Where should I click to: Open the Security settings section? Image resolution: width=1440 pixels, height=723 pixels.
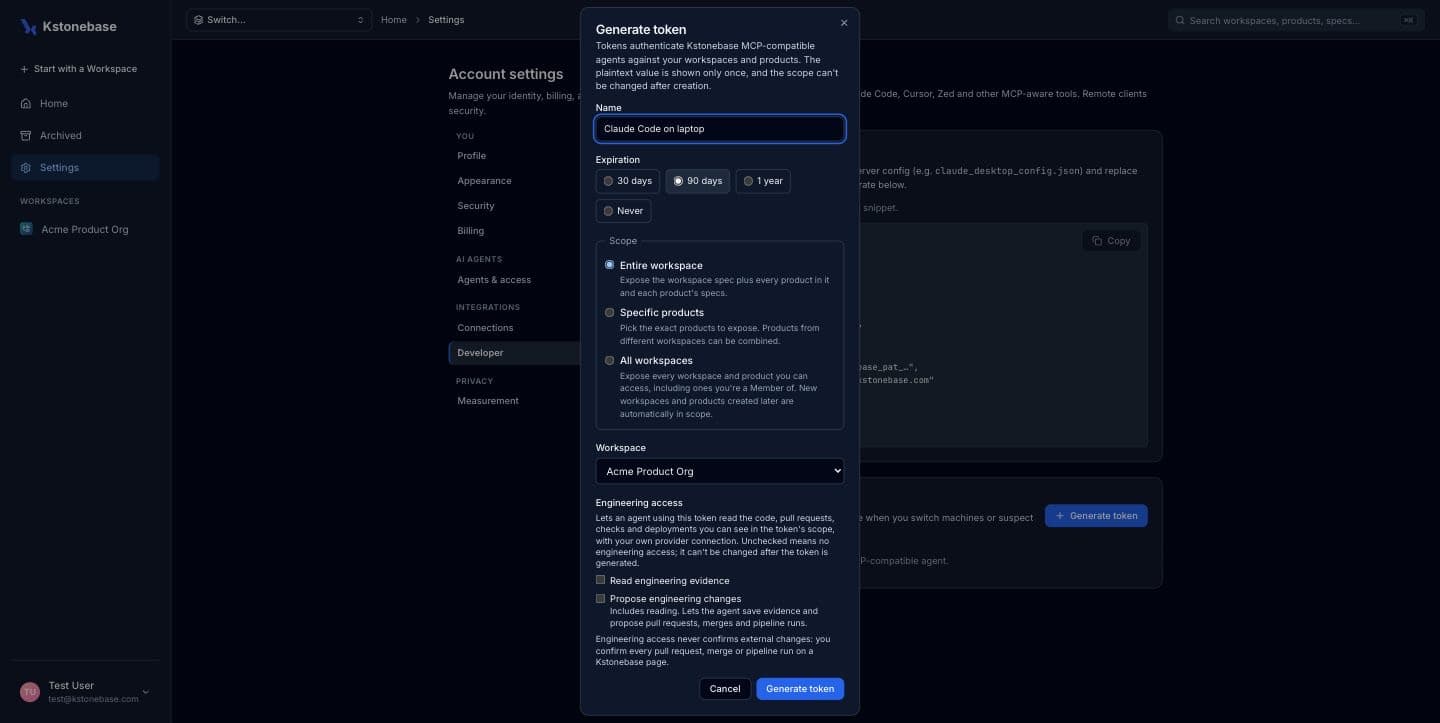pyautogui.click(x=476, y=206)
